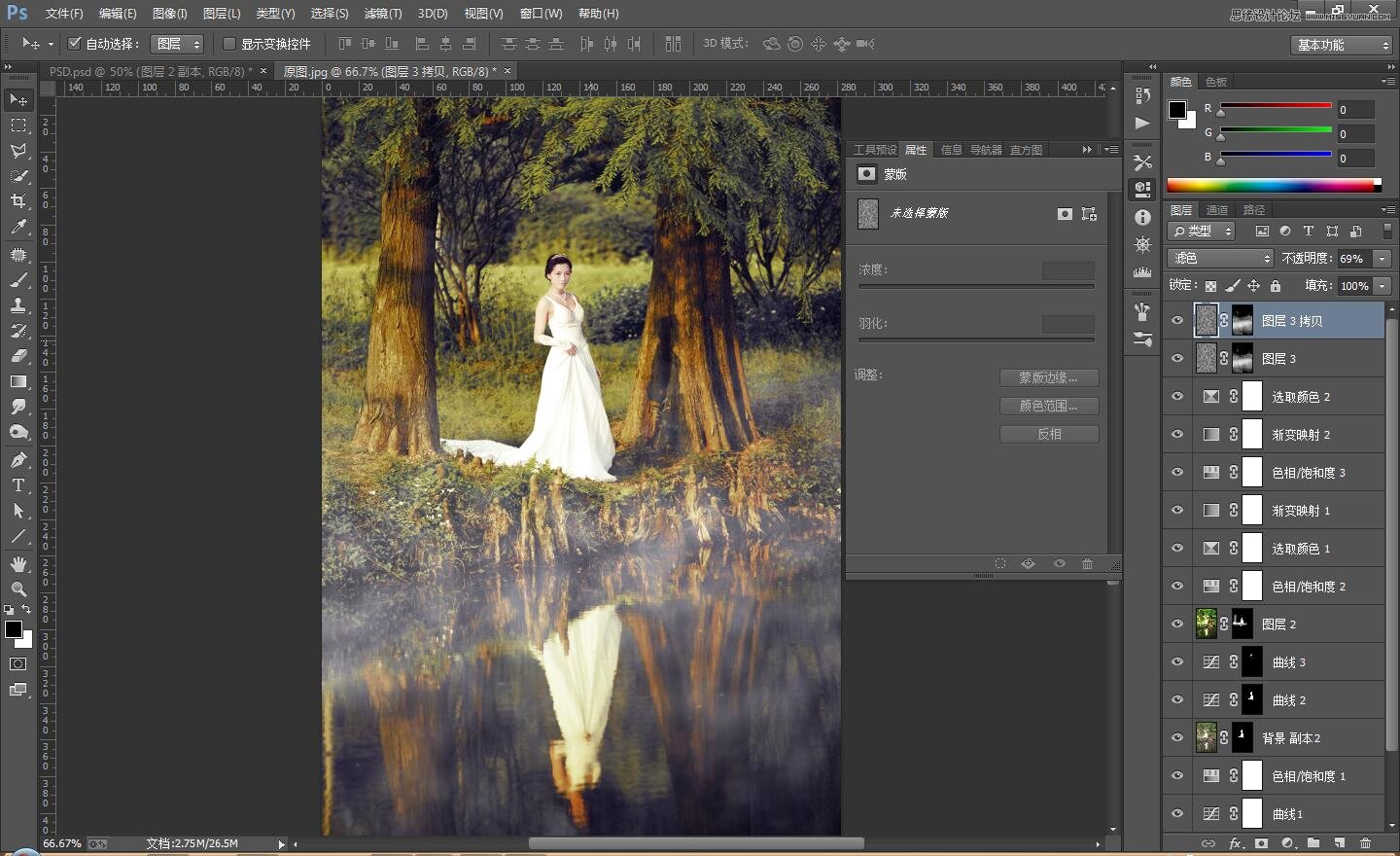The width and height of the screenshot is (1400, 856).
Task: Hide the 图层 2 layer
Action: click(x=1177, y=624)
